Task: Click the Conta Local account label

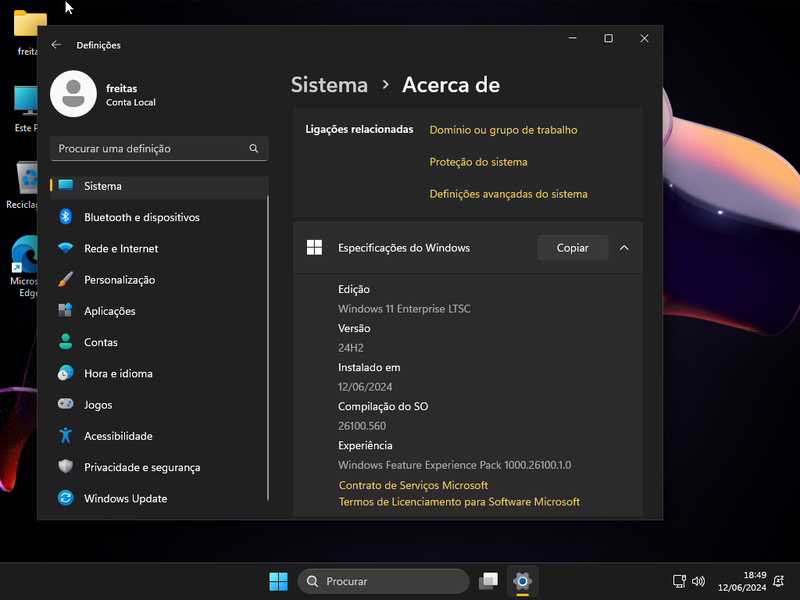Action: click(x=131, y=102)
